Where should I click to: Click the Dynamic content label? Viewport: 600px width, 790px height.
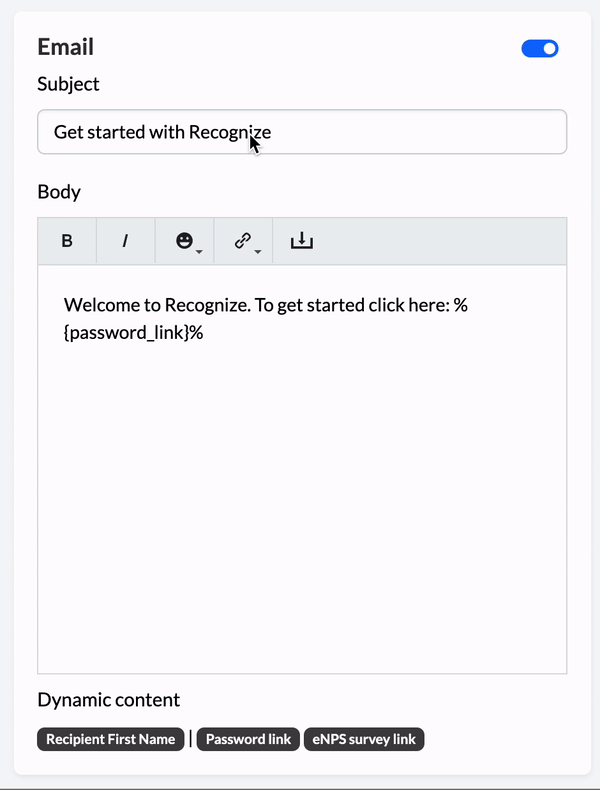tap(108, 700)
